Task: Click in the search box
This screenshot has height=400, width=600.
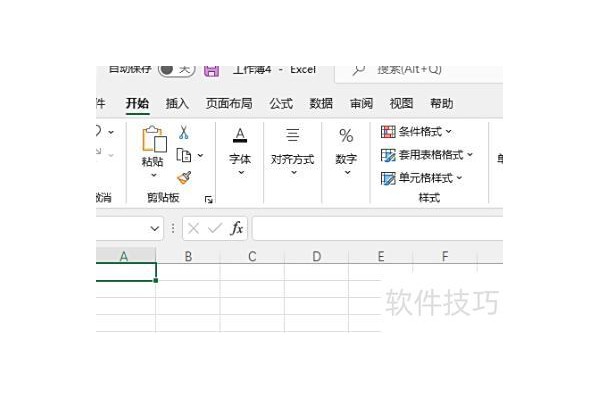Action: click(419, 73)
